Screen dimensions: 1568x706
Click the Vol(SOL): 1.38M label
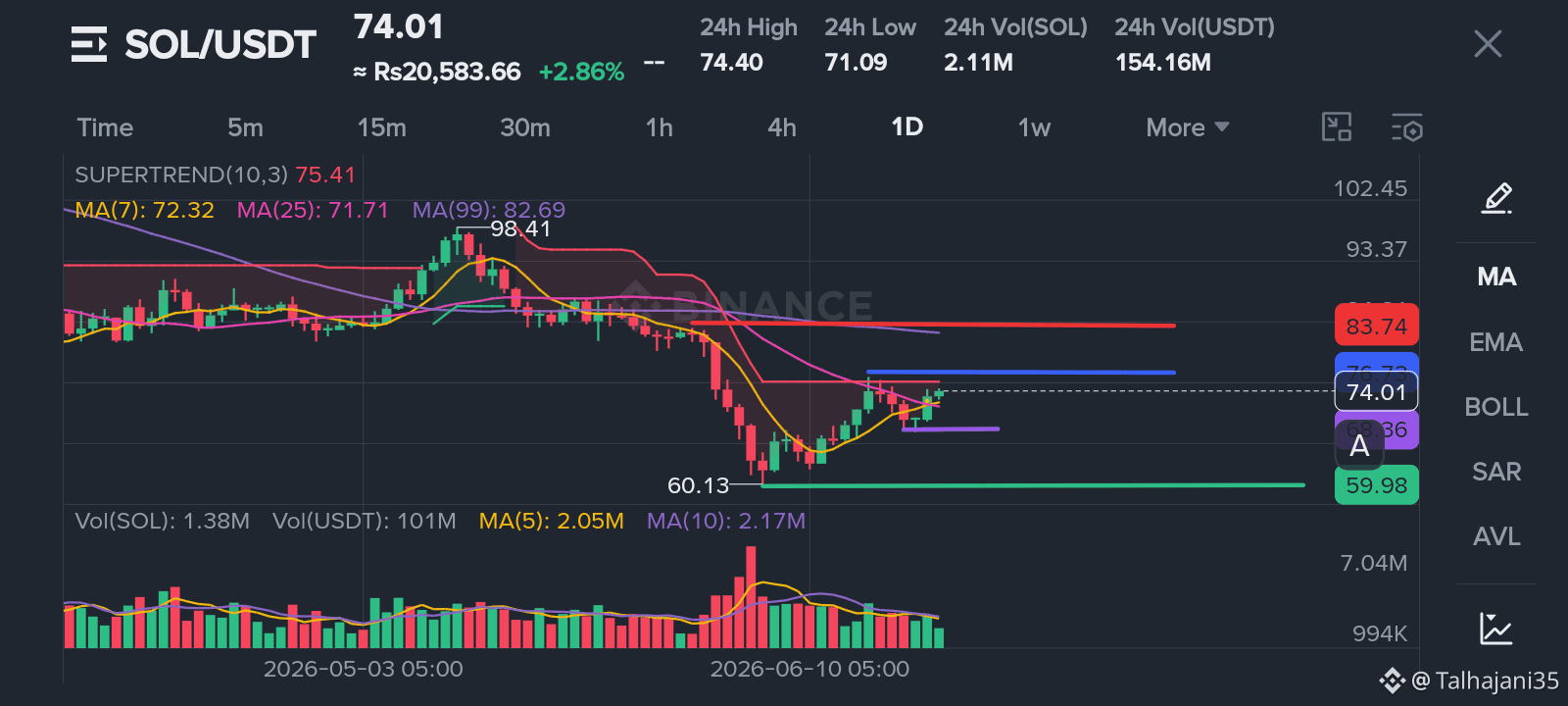coord(163,521)
